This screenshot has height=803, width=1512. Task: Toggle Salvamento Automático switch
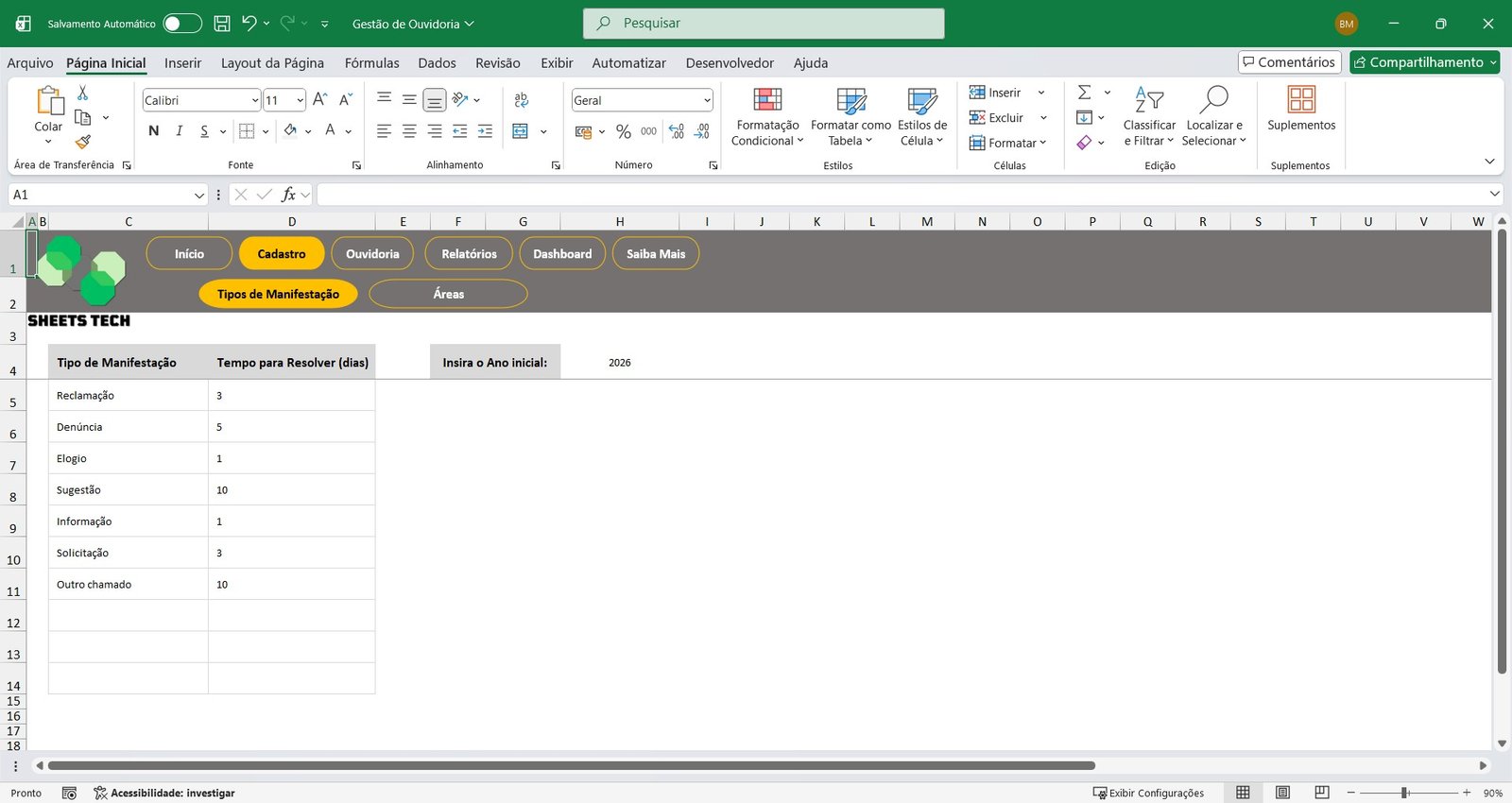[181, 24]
